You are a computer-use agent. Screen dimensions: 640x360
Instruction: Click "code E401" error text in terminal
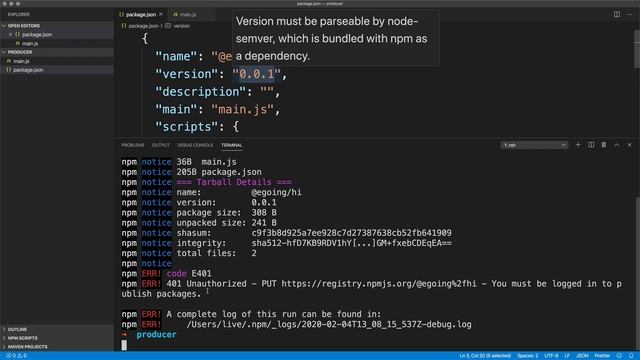tap(189, 274)
